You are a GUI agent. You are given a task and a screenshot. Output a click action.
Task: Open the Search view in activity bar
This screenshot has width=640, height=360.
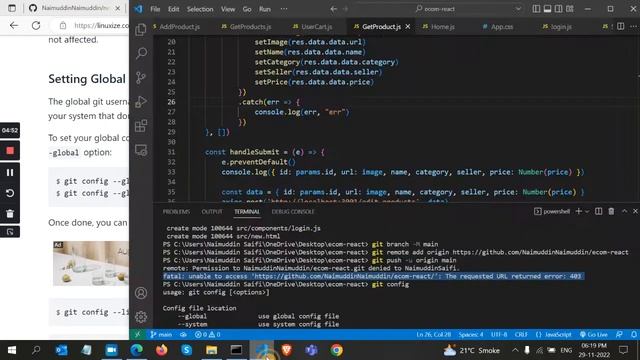coord(141,53)
